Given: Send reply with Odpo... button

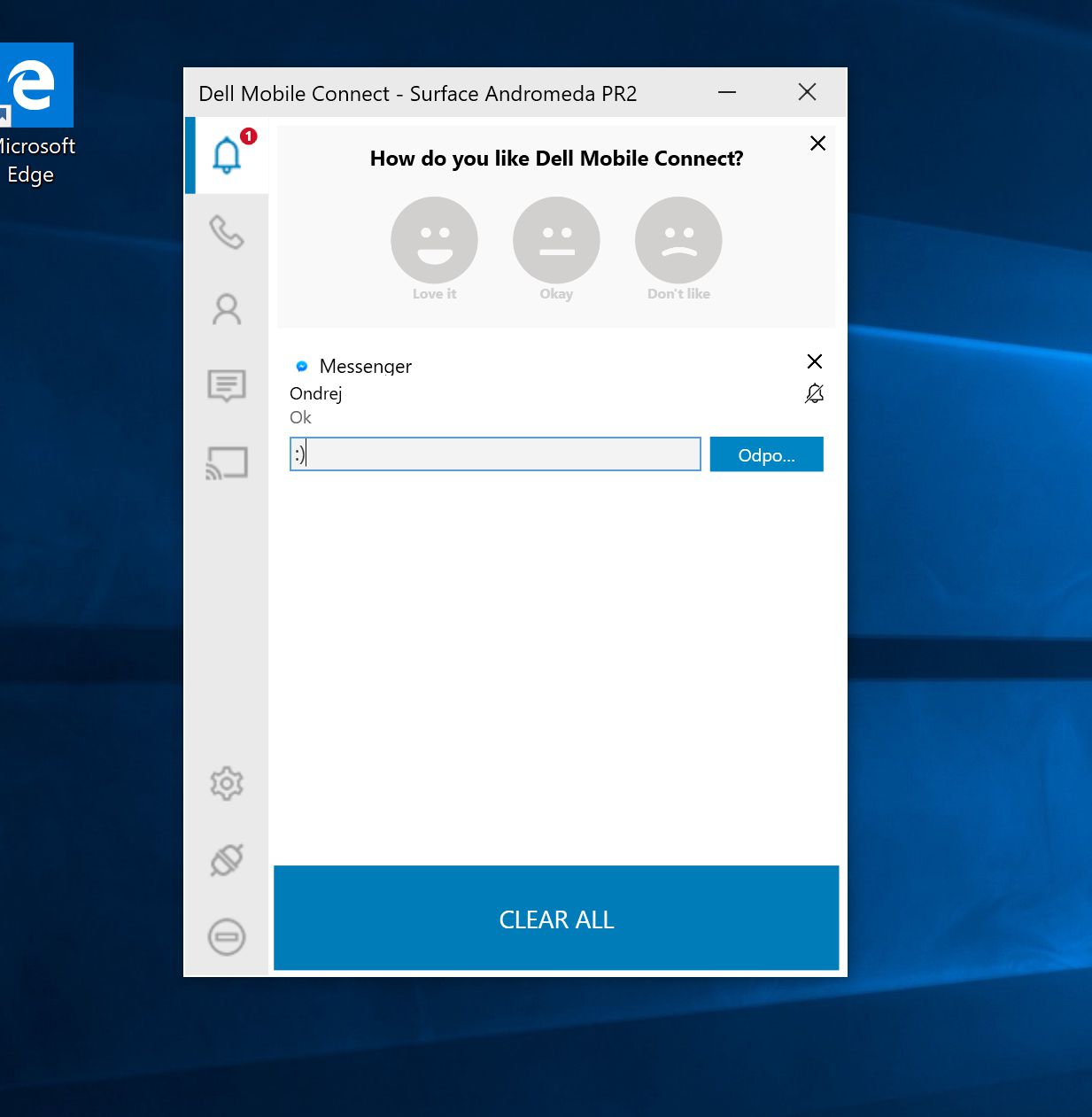Looking at the screenshot, I should [x=767, y=454].
